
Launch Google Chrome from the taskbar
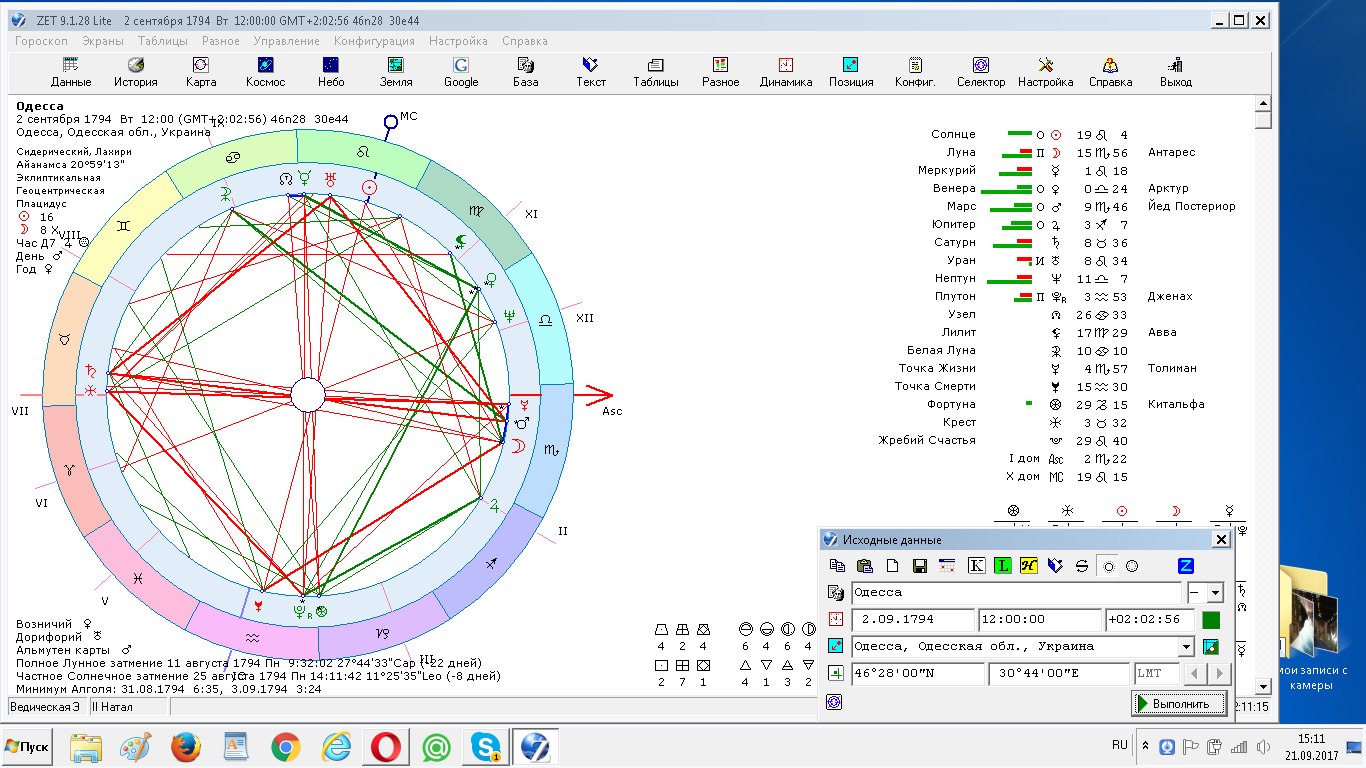point(285,747)
